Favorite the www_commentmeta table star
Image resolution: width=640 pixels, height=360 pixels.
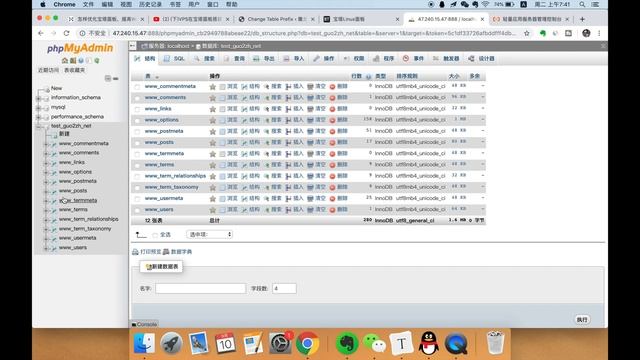click(x=213, y=87)
